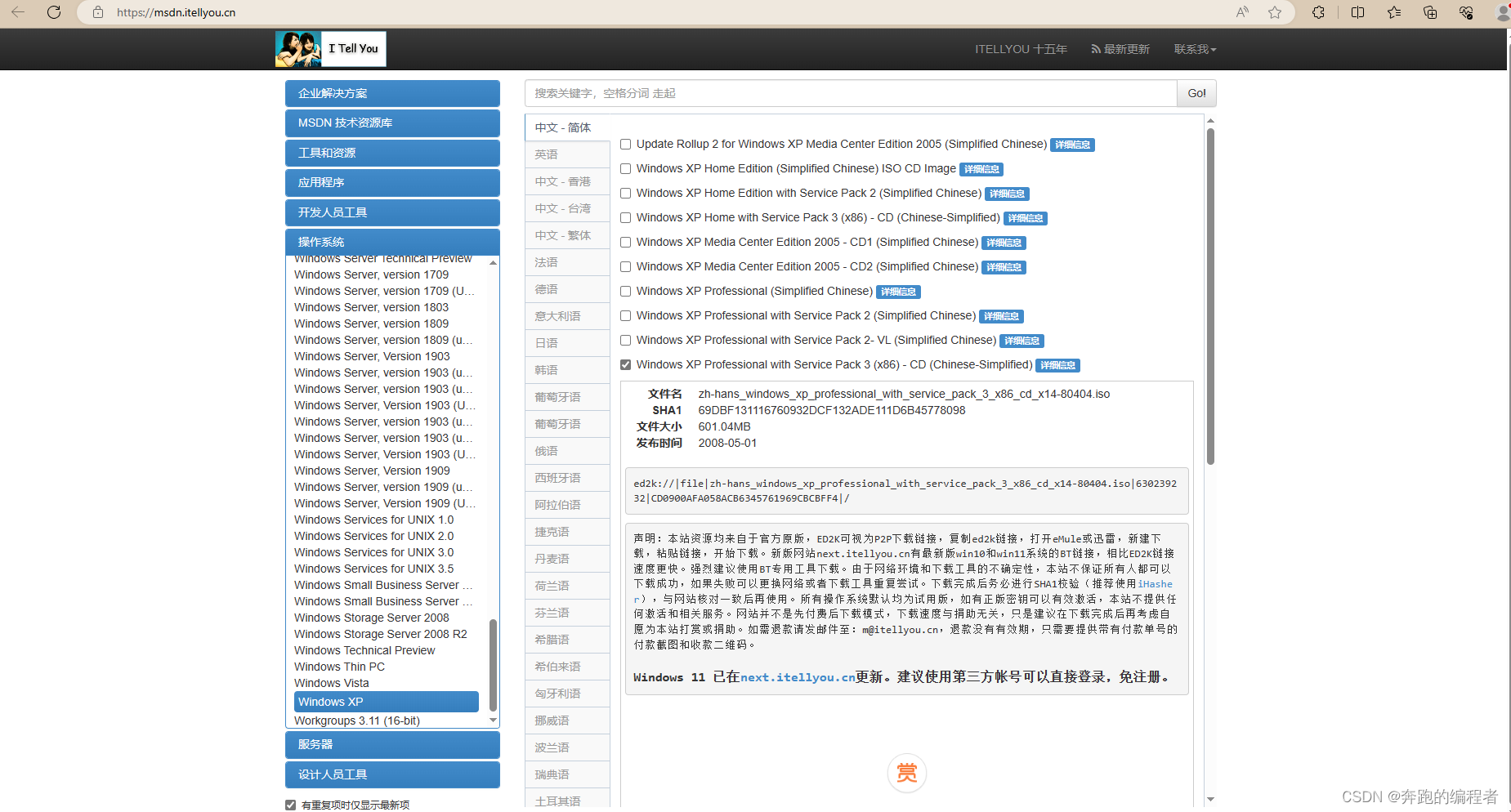
Task: Click OS list scroll-up arrow
Action: click(493, 263)
